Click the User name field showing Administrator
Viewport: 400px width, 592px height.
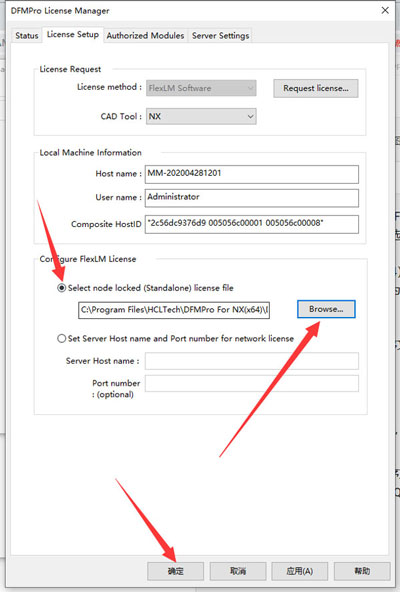252,198
